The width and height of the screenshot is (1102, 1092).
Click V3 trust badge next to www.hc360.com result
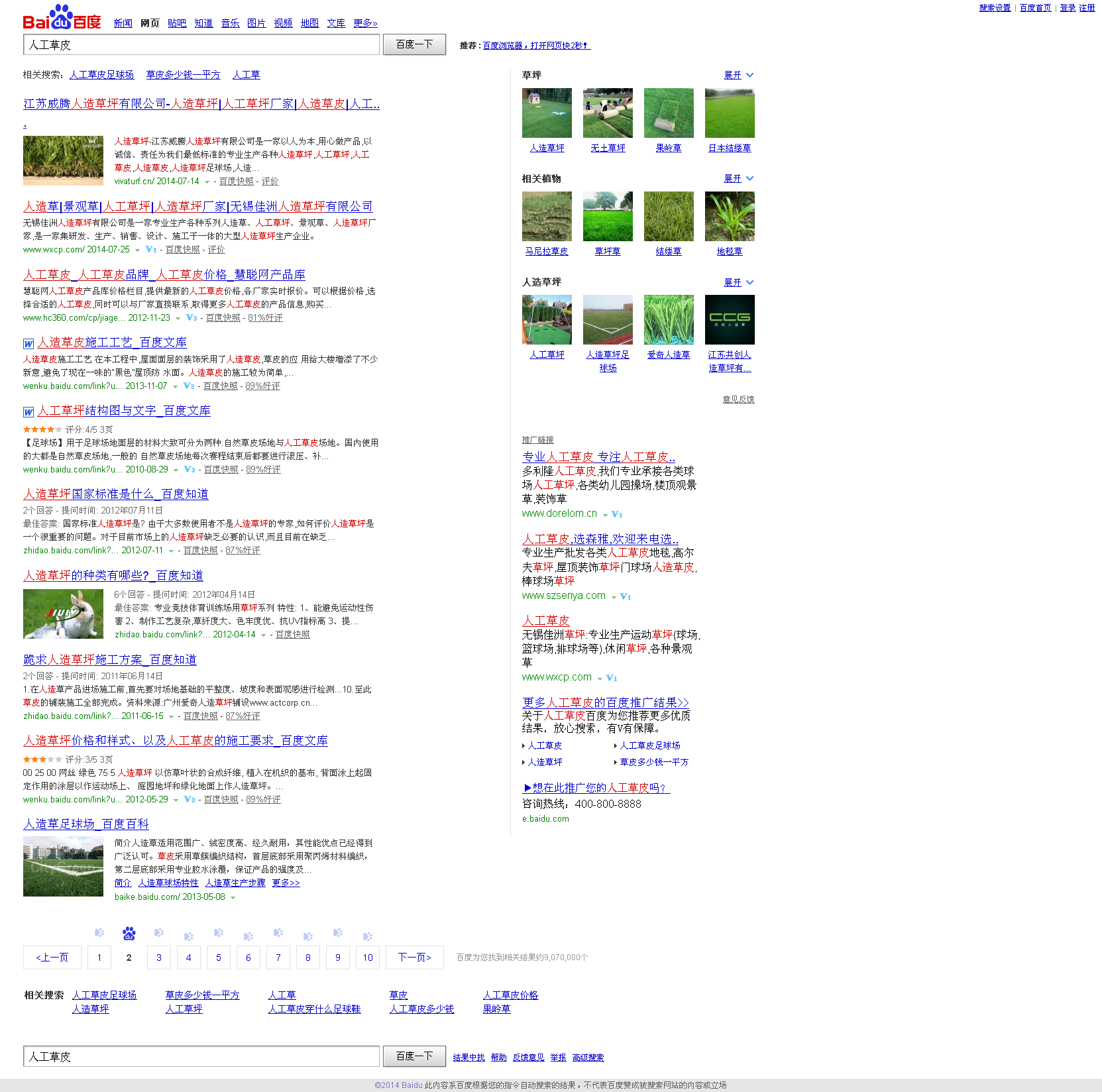192,318
